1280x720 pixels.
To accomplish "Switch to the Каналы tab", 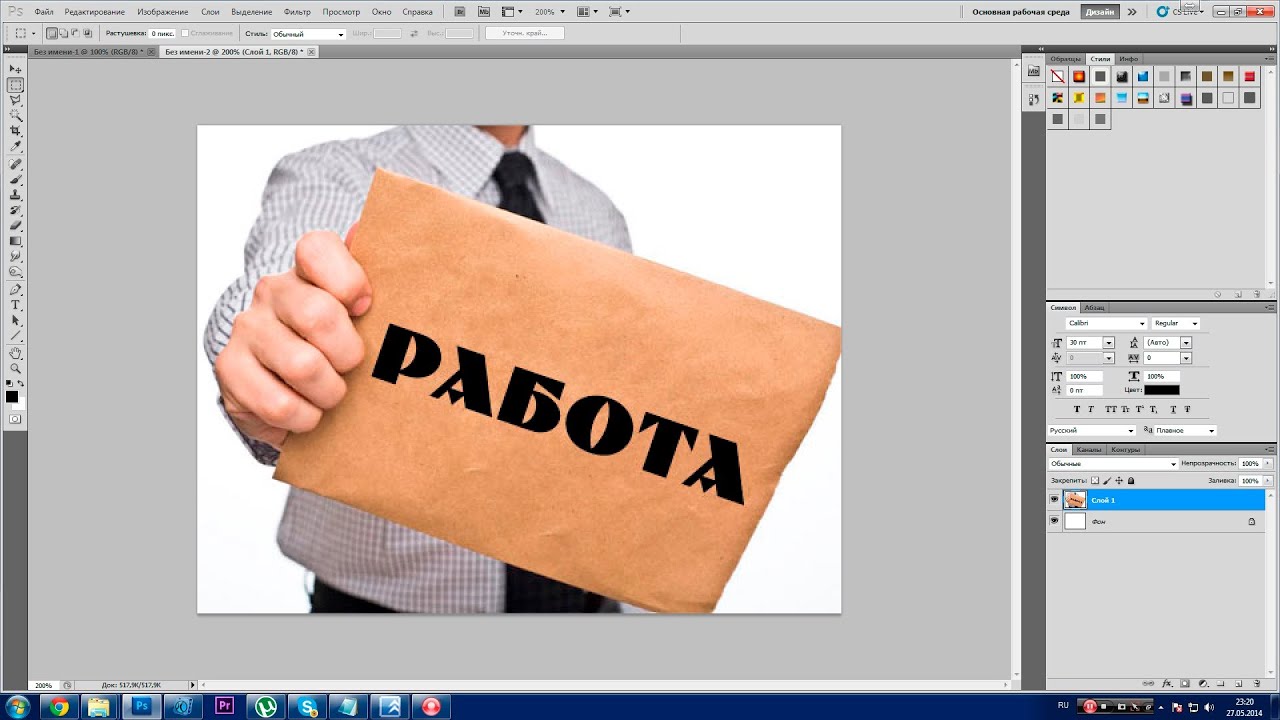I will point(1089,449).
